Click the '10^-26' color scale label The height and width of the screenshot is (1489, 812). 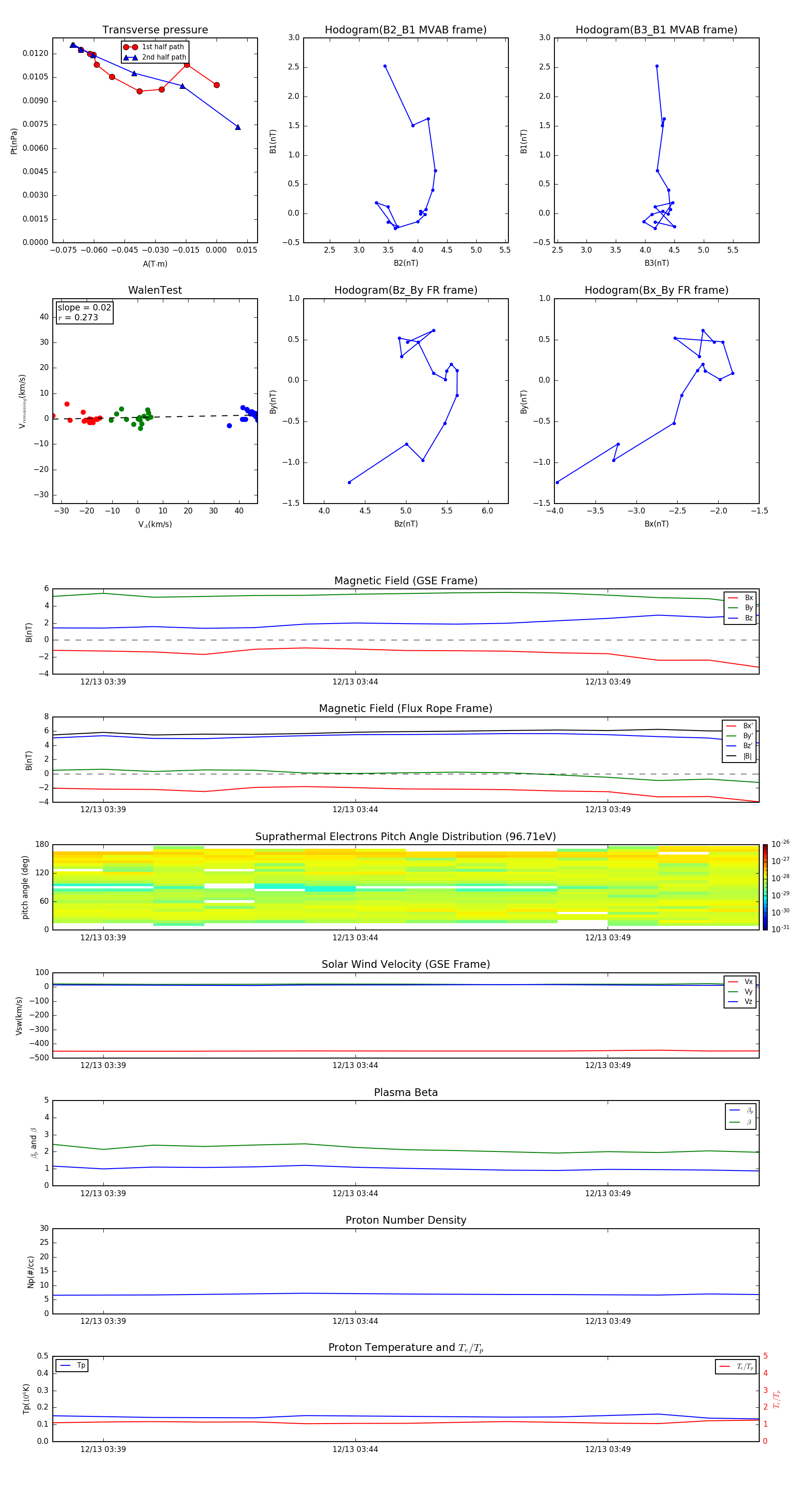coord(780,844)
